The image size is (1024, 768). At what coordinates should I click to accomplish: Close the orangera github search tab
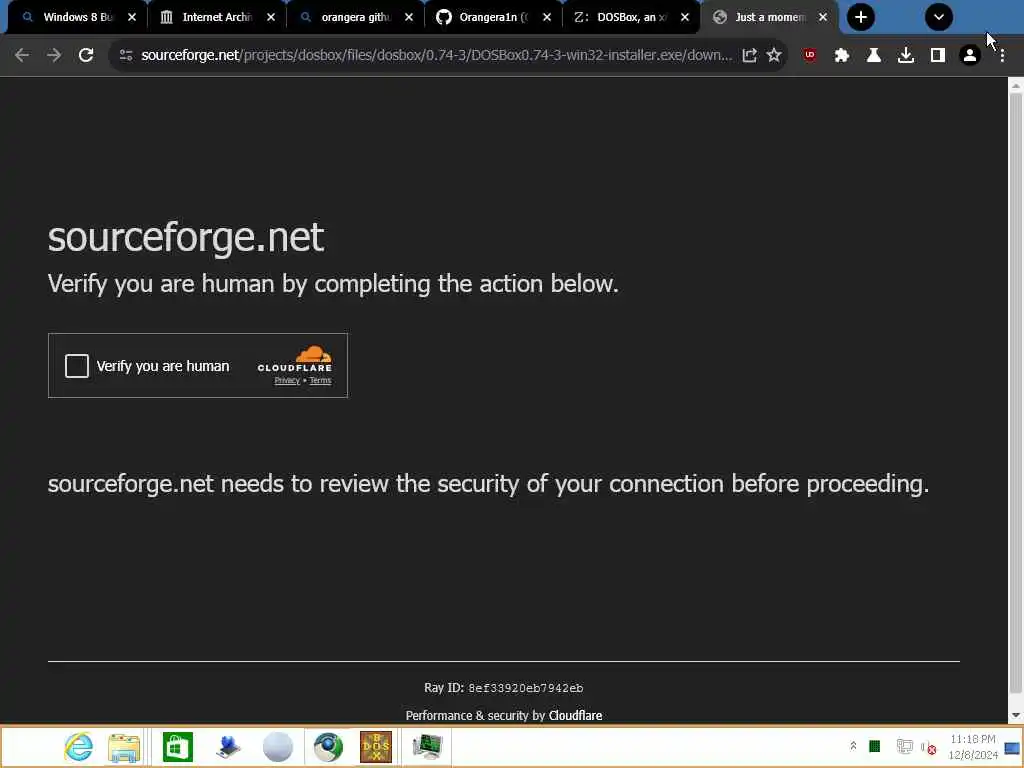point(409,17)
